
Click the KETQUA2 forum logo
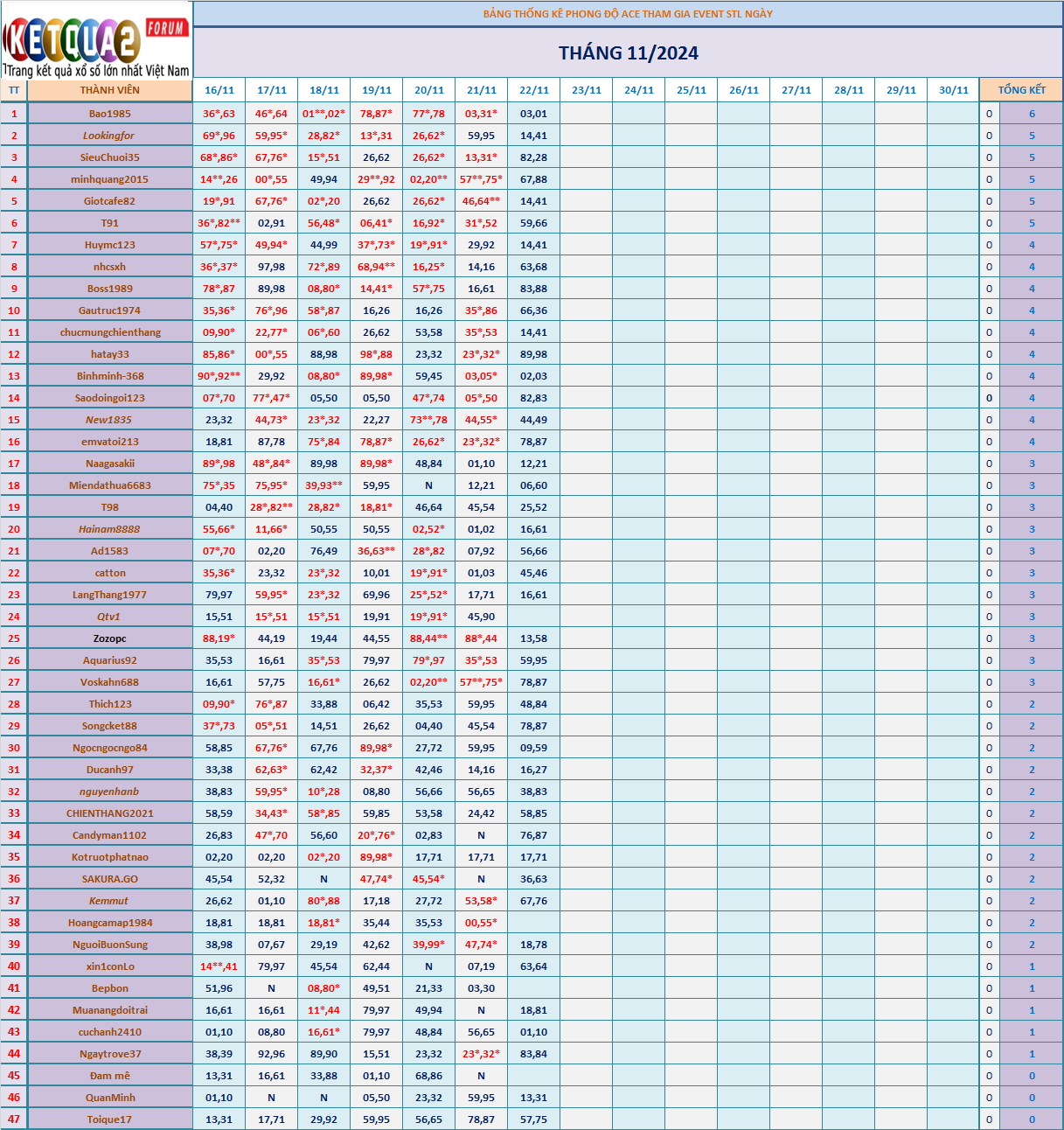point(96,39)
